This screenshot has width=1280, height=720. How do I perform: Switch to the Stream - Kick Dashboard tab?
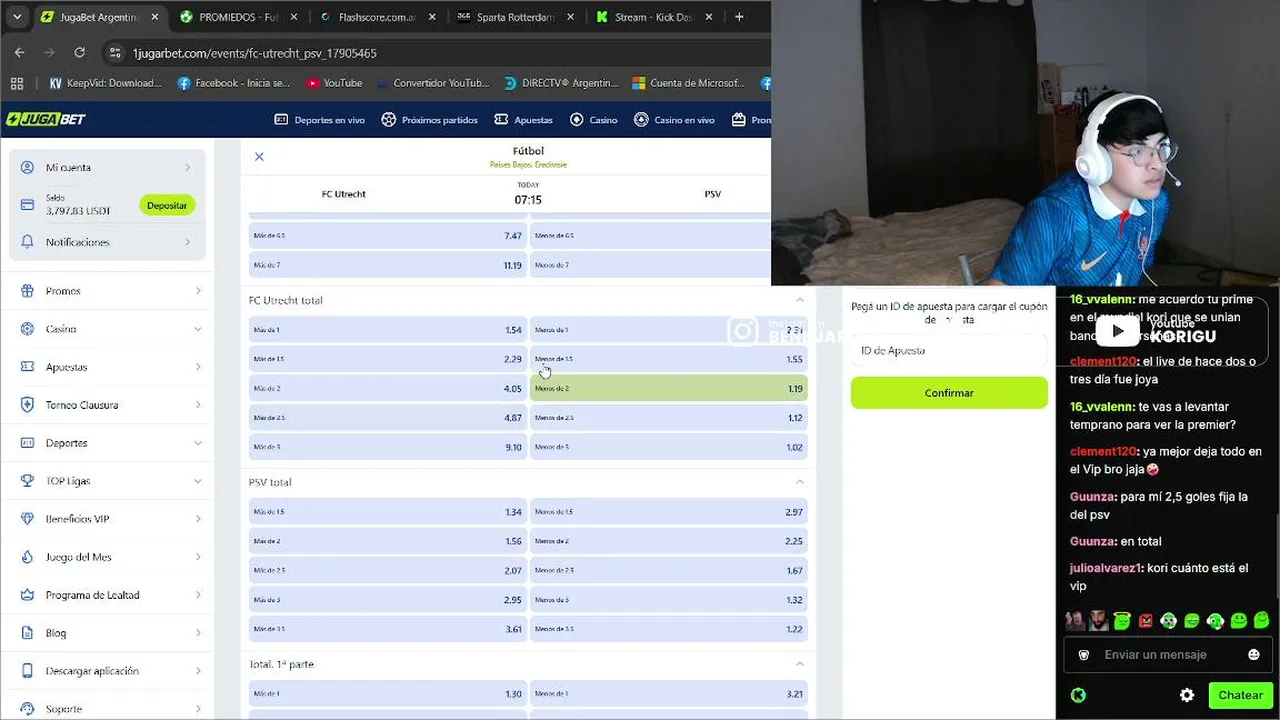[653, 17]
